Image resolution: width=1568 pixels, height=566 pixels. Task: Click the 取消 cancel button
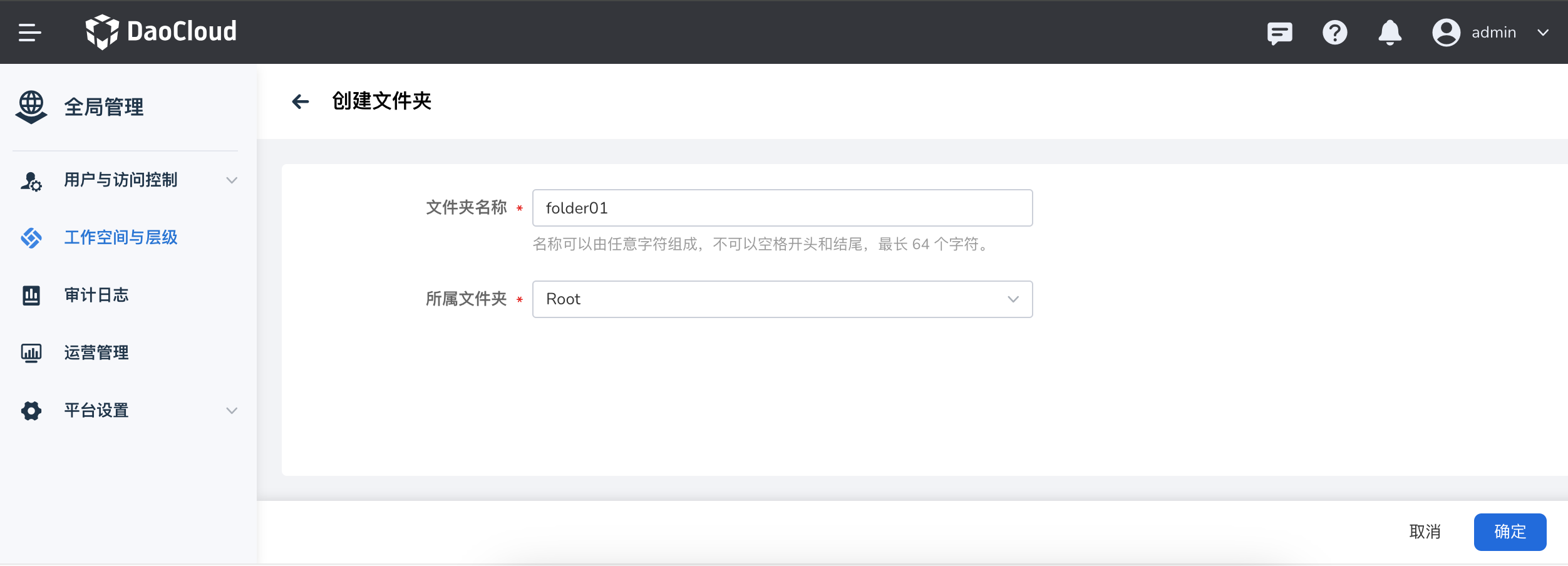click(x=1425, y=532)
